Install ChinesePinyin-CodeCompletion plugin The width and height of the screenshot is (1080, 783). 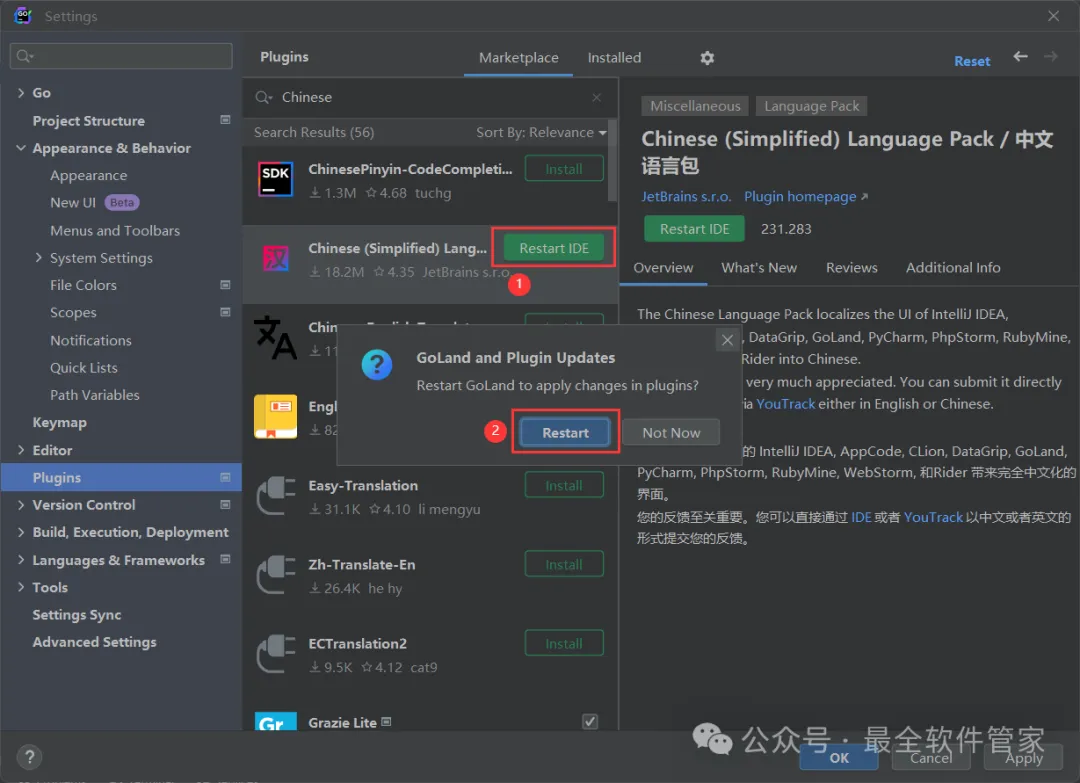point(564,169)
